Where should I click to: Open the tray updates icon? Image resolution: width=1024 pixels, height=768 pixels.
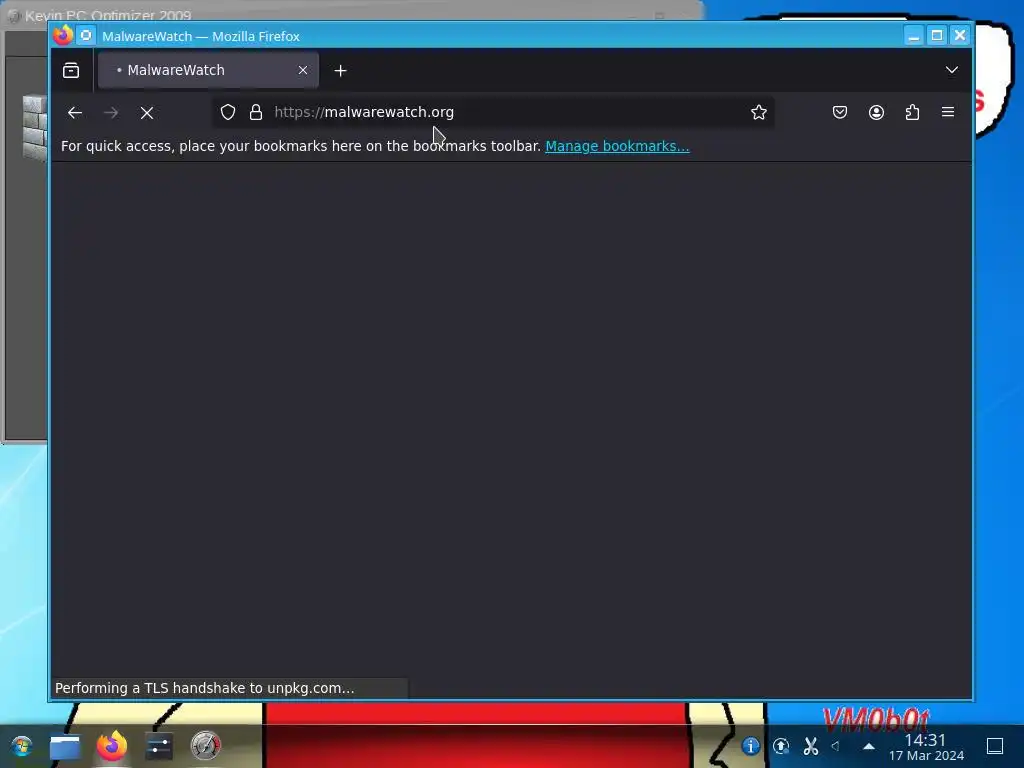tap(781, 746)
